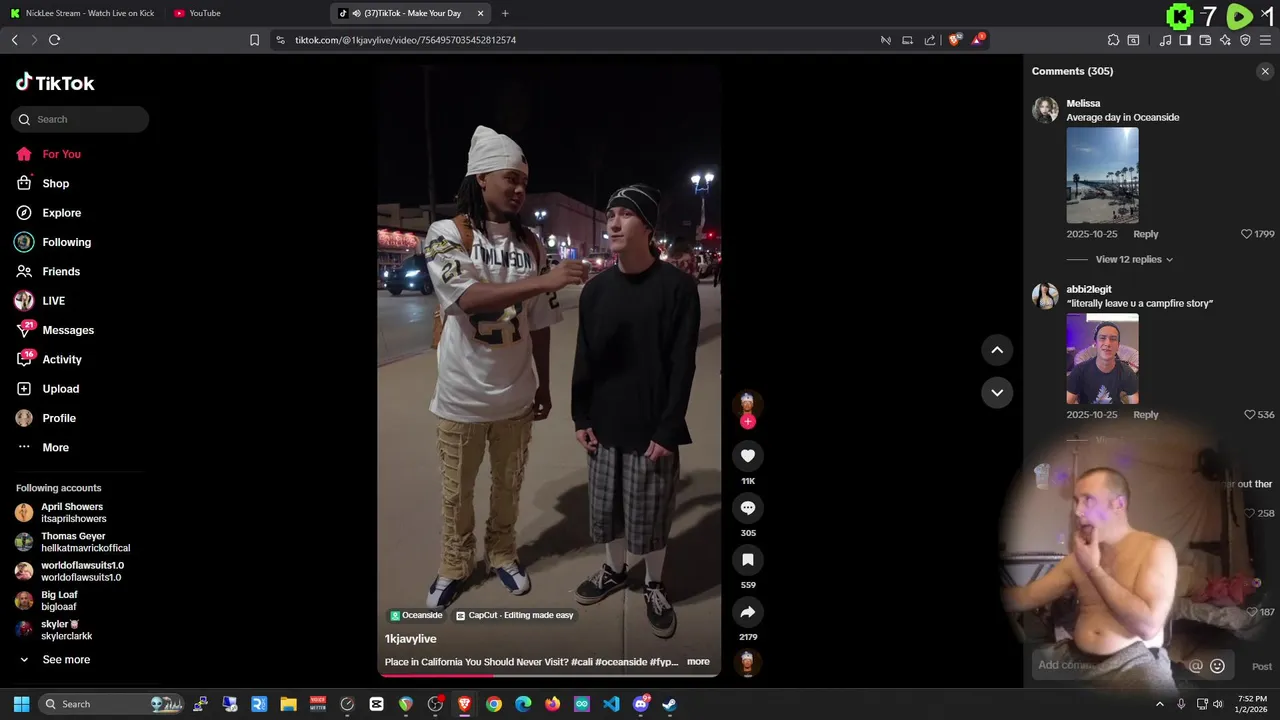Image resolution: width=1280 pixels, height=720 pixels.
Task: Reply to Melissa's comment
Action: [1146, 234]
